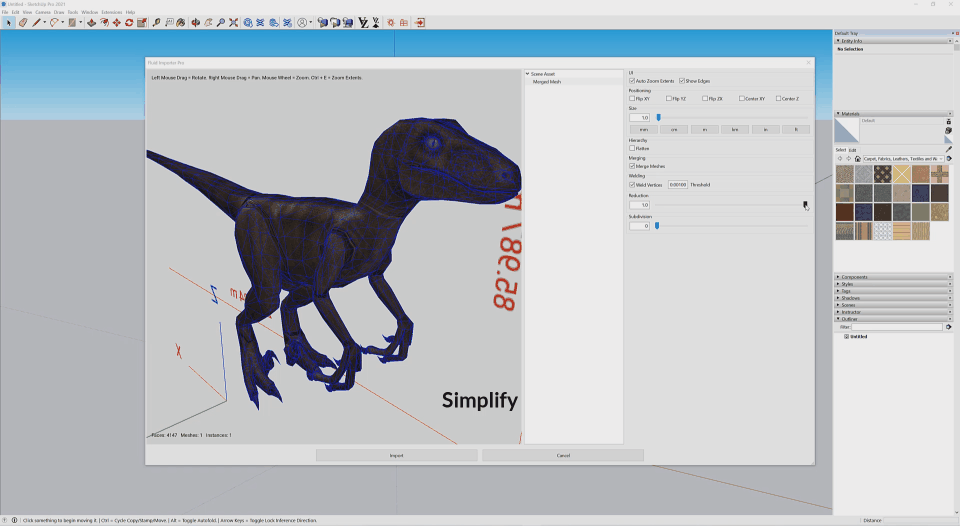This screenshot has width=960, height=526.
Task: Click the materials Details arrow icon
Action: (949, 159)
